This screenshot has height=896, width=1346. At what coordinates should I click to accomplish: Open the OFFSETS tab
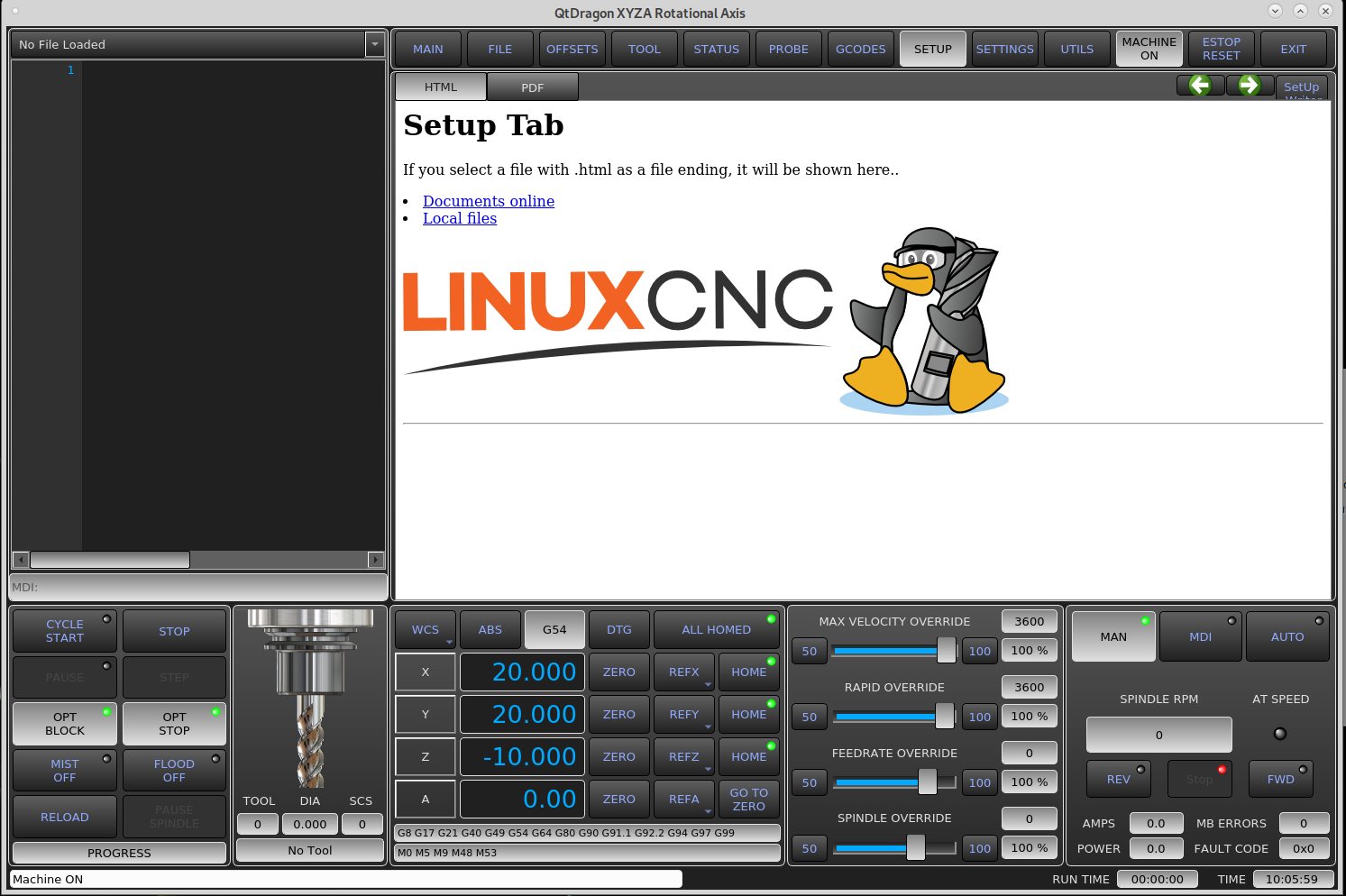572,49
